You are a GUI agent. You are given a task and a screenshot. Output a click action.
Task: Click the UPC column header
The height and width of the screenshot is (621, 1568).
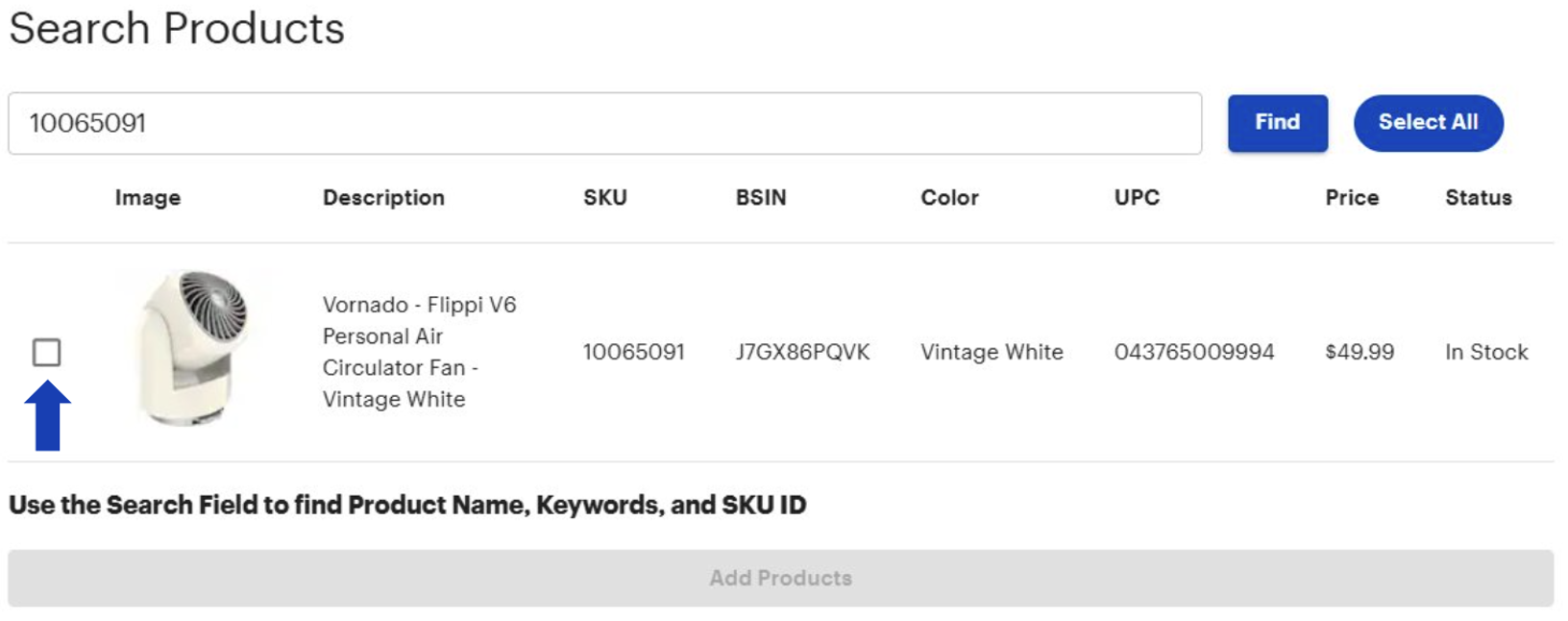pyautogui.click(x=1137, y=198)
